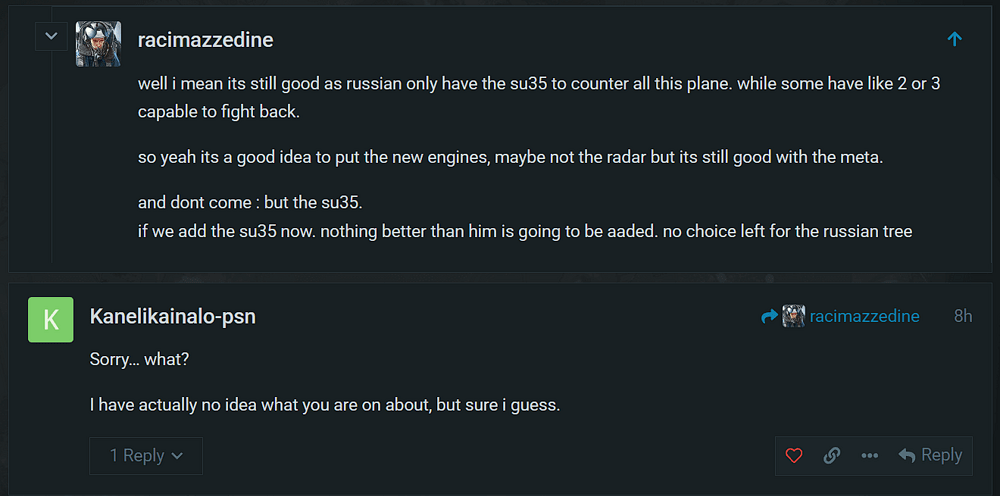The image size is (1000, 496).
Task: Click small racimazzedine avatar in reply-to indicator
Action: [794, 316]
